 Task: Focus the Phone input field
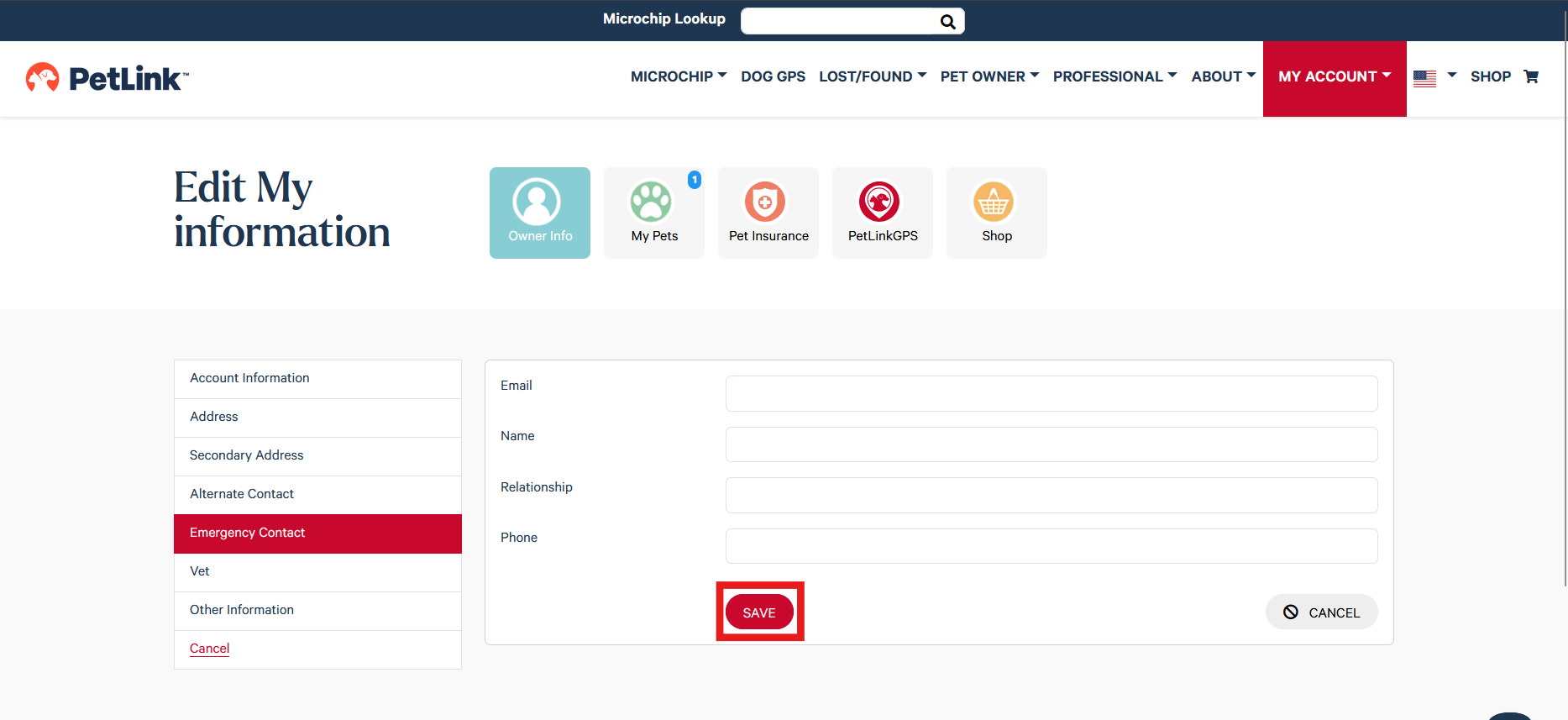click(x=1051, y=546)
